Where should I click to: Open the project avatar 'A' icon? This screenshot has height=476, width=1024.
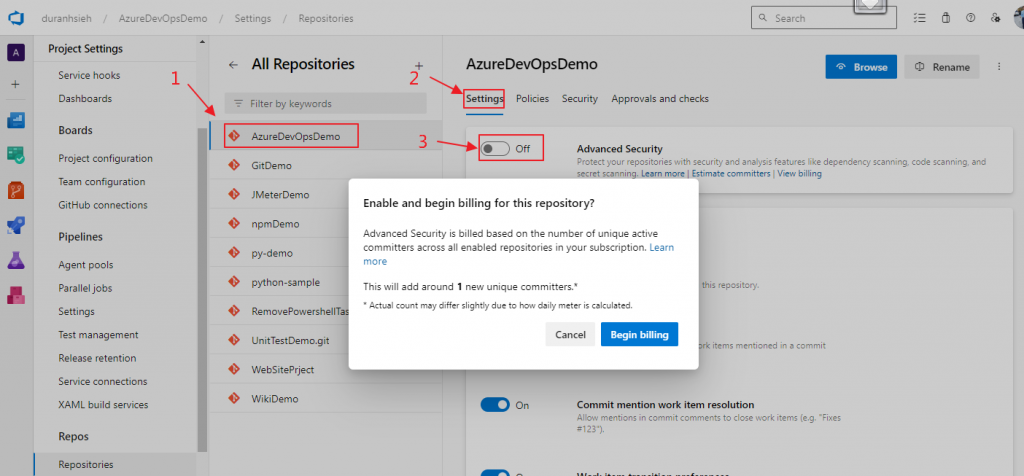pyautogui.click(x=16, y=52)
